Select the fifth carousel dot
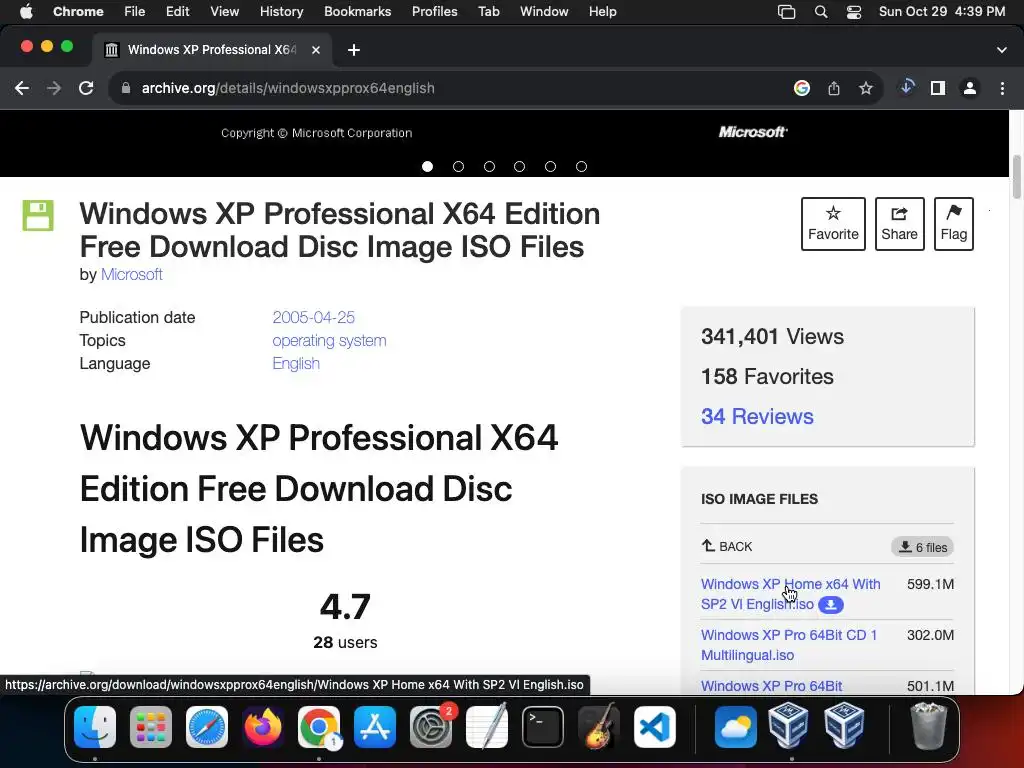 [551, 167]
